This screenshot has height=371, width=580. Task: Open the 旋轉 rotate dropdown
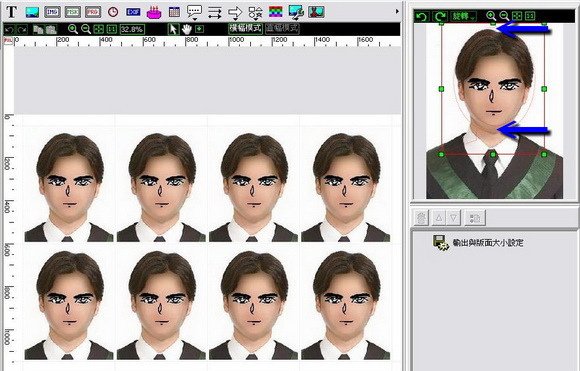point(464,16)
